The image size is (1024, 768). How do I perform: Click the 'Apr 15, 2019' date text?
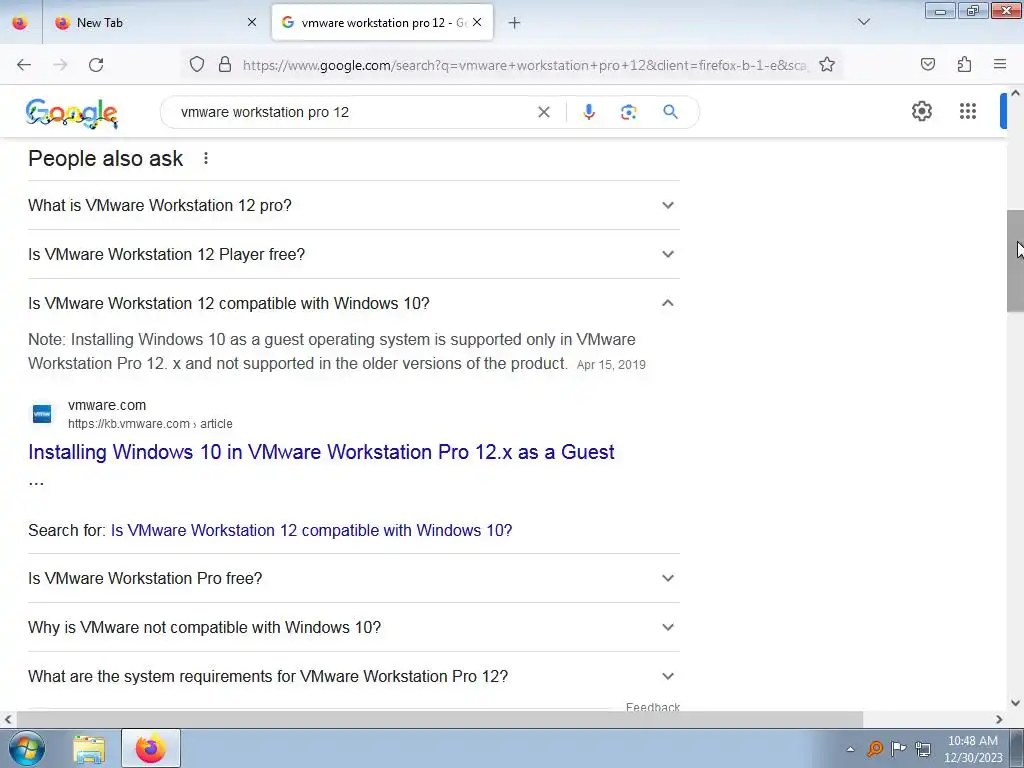tap(611, 364)
